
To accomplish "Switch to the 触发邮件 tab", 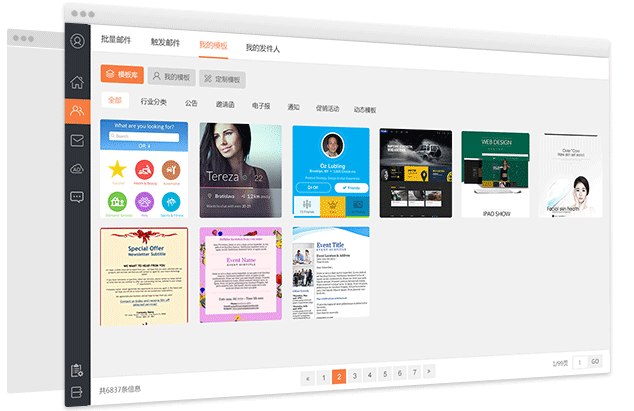I will click(165, 42).
